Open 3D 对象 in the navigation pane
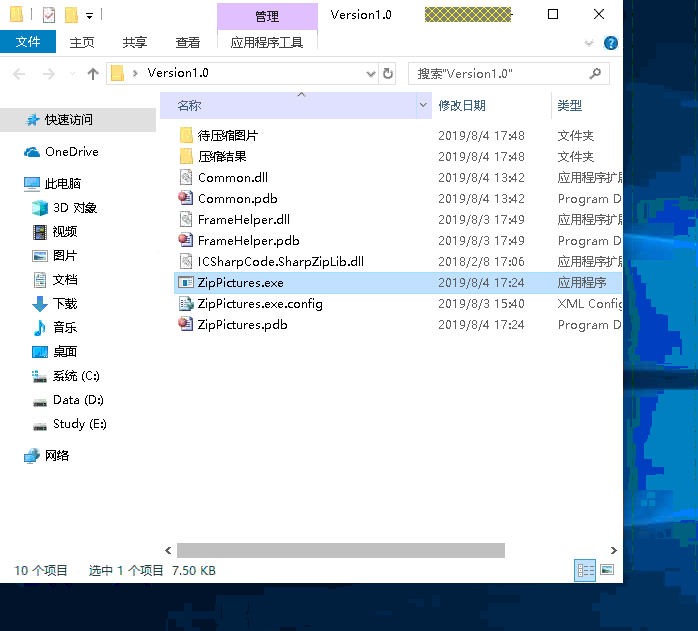 coord(75,208)
